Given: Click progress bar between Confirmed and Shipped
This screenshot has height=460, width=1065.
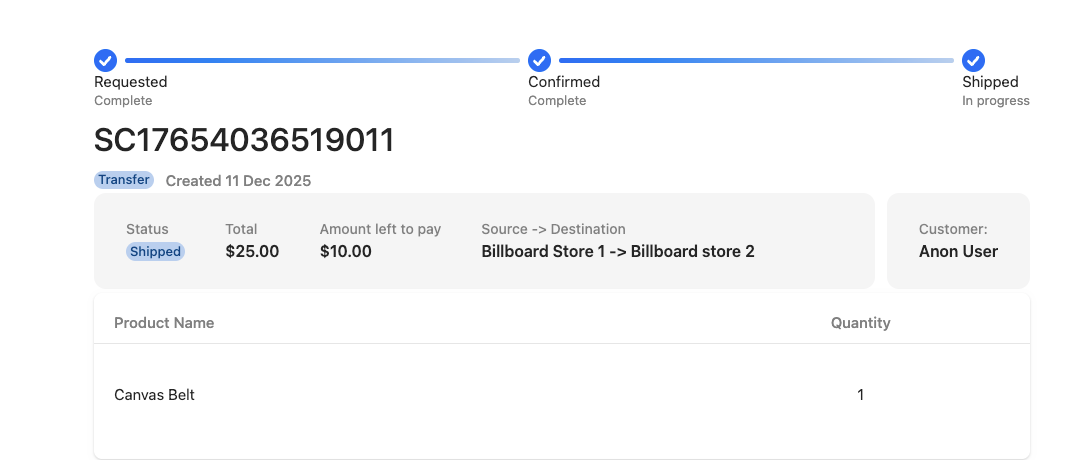Looking at the screenshot, I should tap(756, 60).
